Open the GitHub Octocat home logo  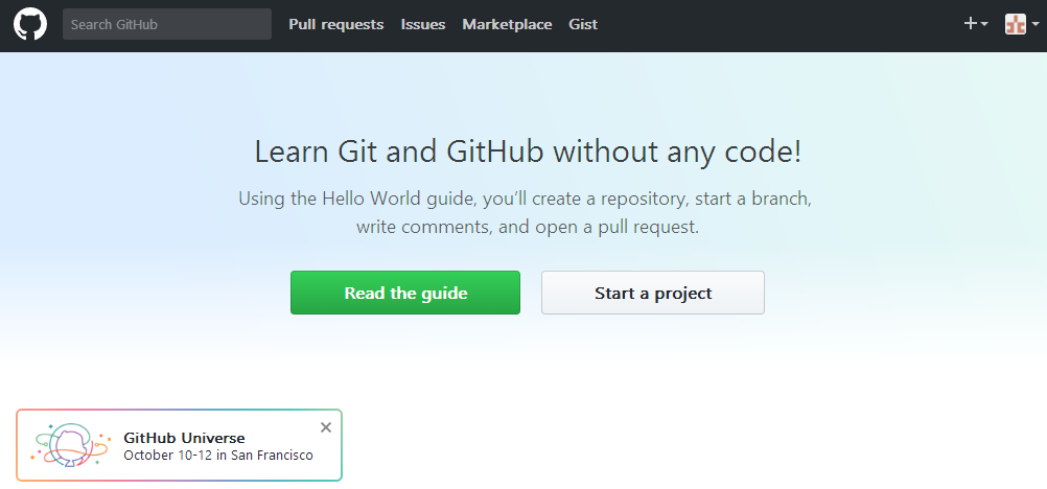click(x=30, y=25)
